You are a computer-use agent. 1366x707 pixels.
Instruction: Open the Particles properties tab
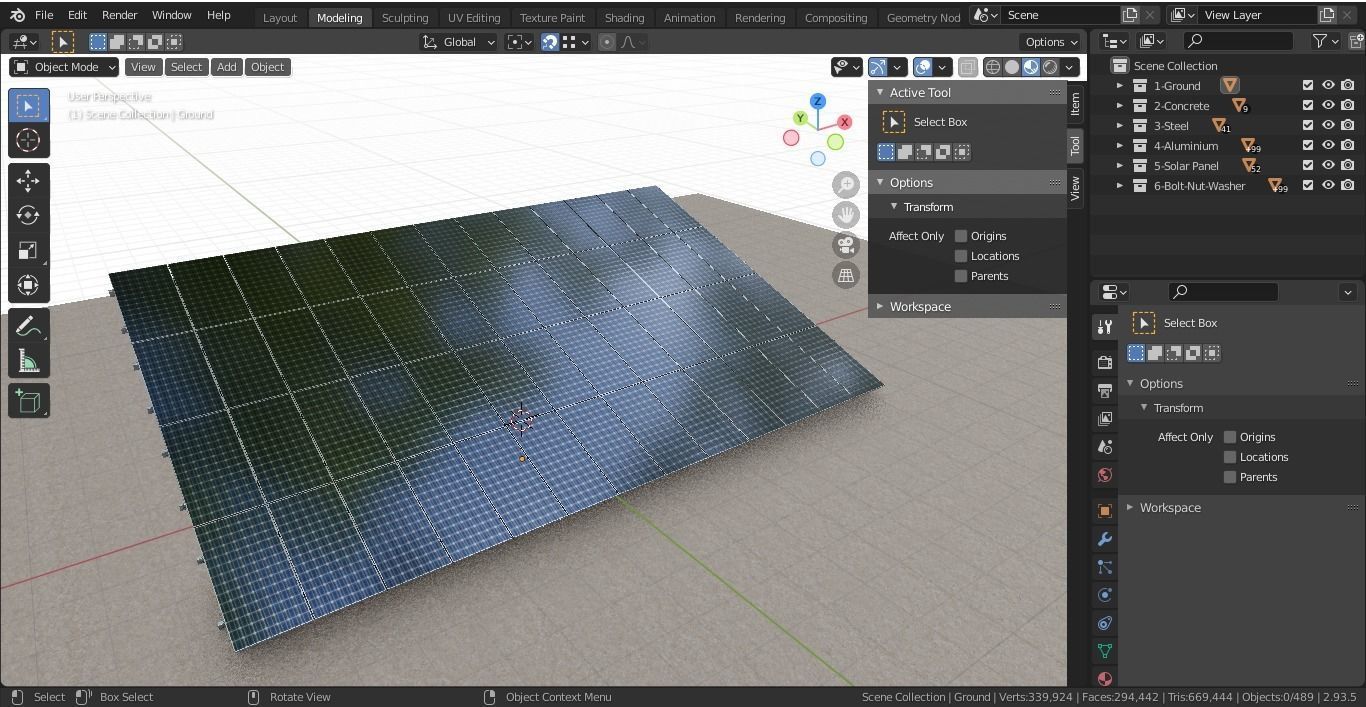tap(1105, 566)
